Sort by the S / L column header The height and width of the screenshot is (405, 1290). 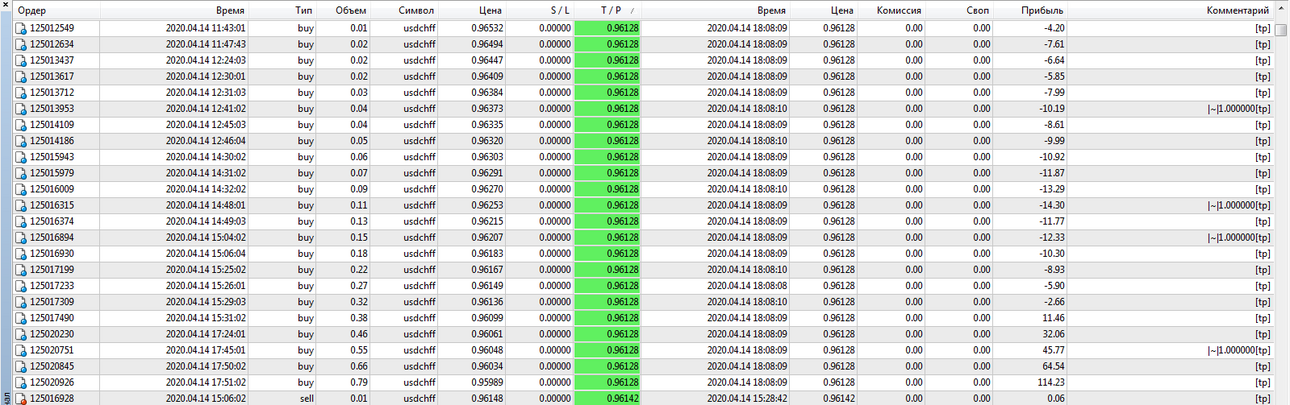[x=541, y=9]
